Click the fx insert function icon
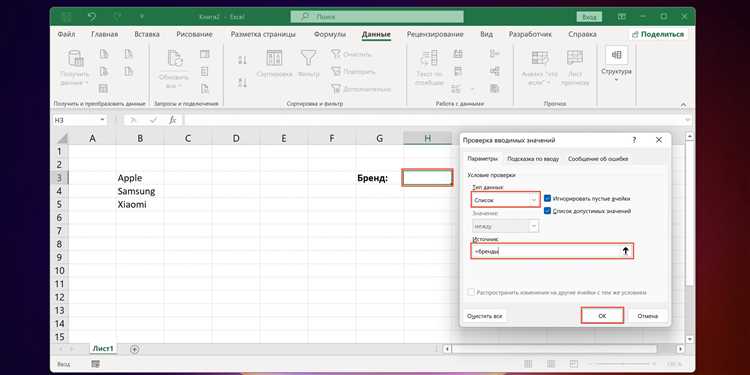Viewport: 750px width, 375px height. (x=173, y=120)
